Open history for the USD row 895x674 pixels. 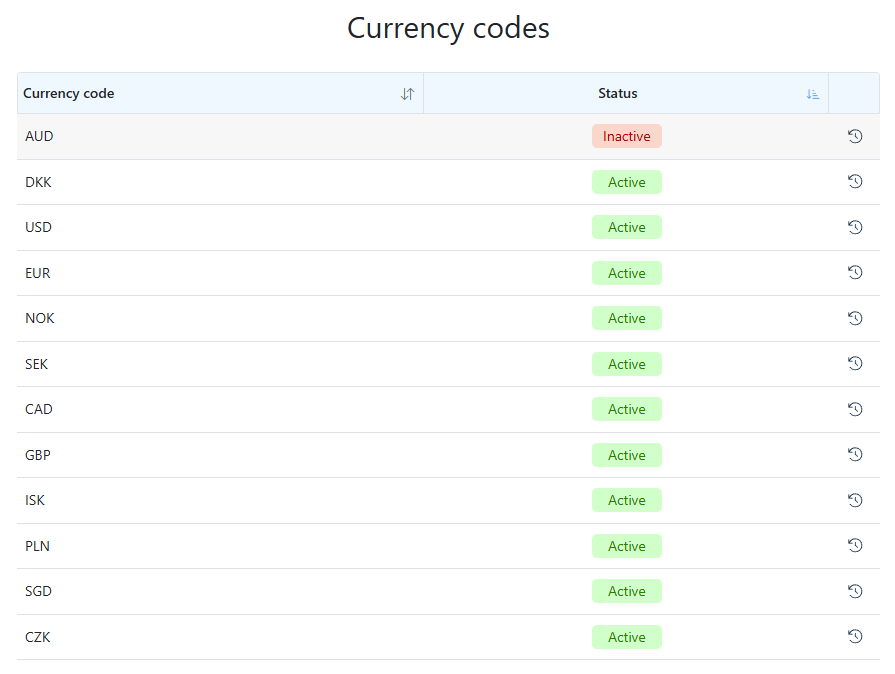click(854, 227)
